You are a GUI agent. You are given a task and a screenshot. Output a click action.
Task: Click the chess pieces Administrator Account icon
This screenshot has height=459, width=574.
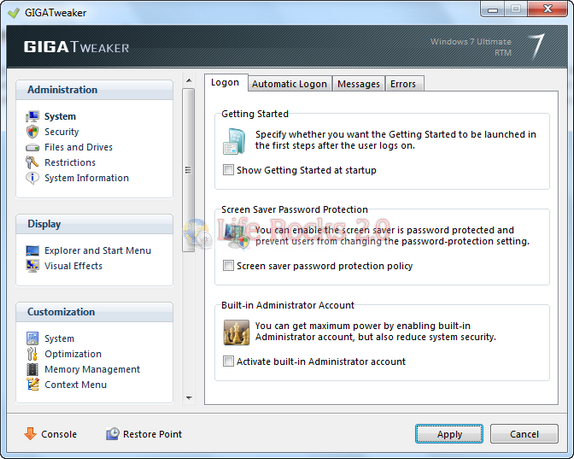tap(236, 332)
